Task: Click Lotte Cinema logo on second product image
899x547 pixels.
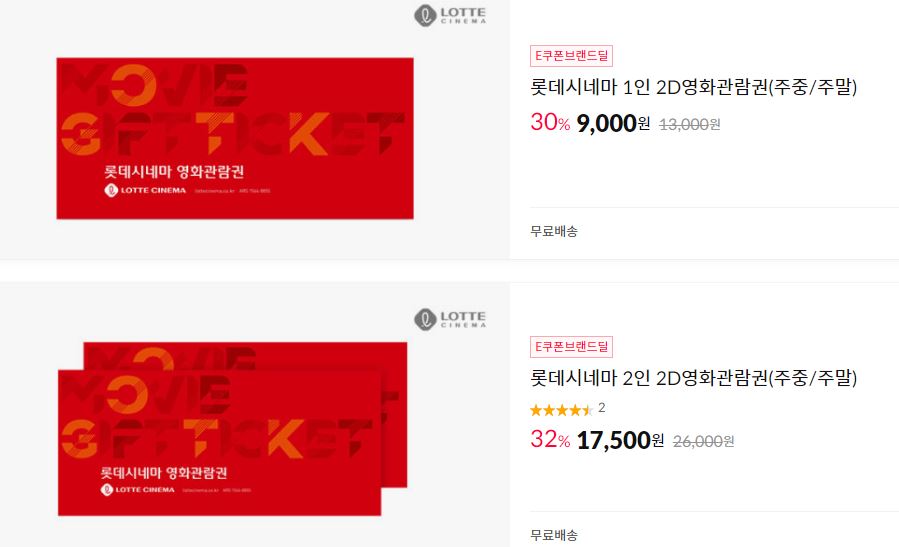Action: pos(450,319)
